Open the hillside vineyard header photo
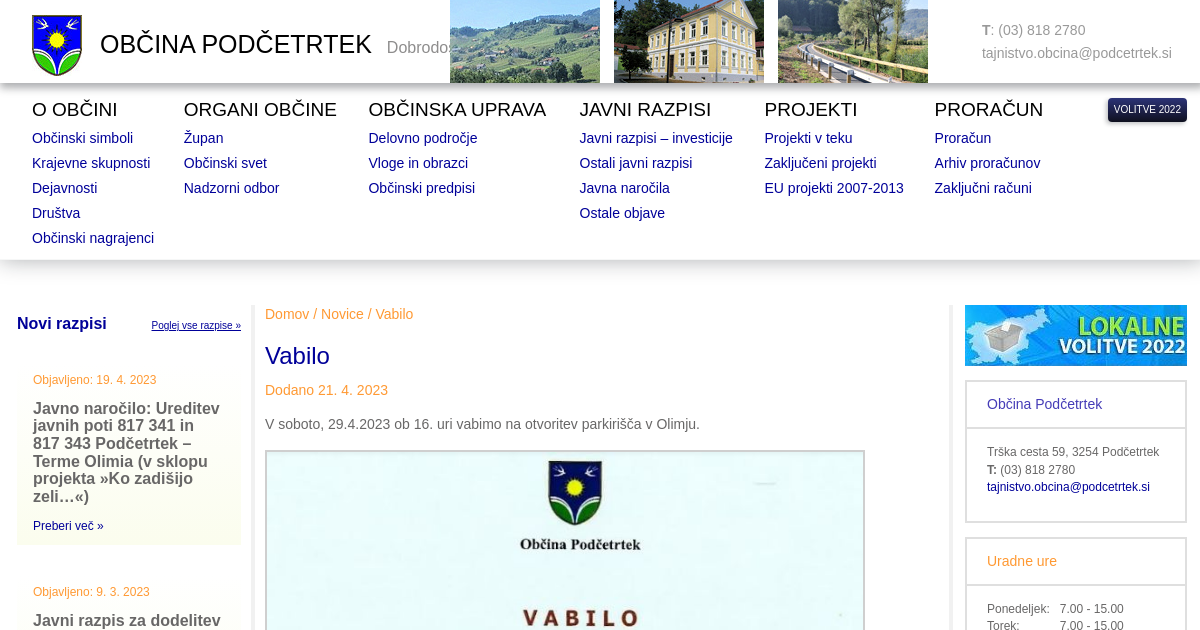Viewport: 1200px width, 630px height. [524, 41]
